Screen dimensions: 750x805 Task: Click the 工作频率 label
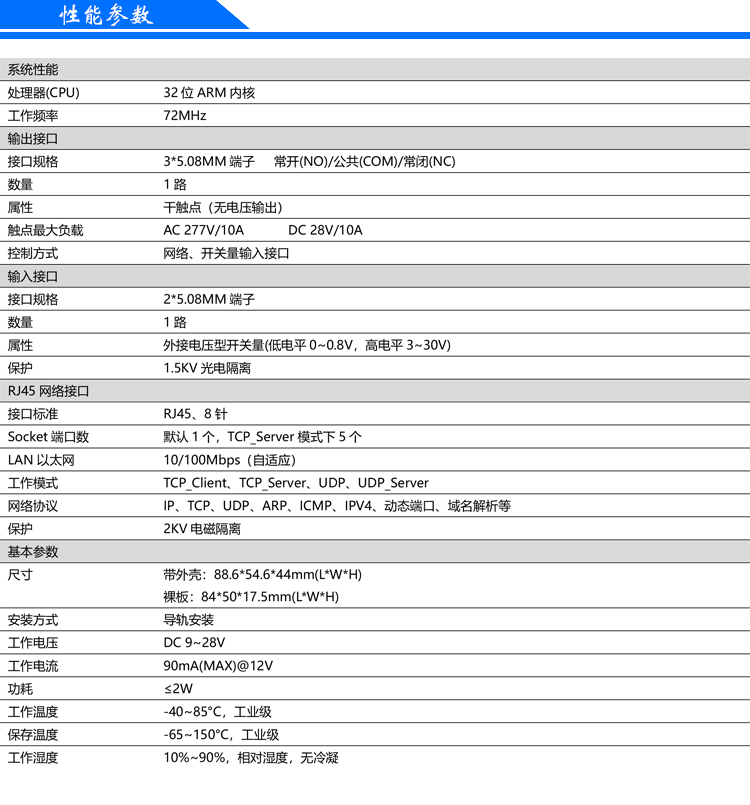coord(33,116)
